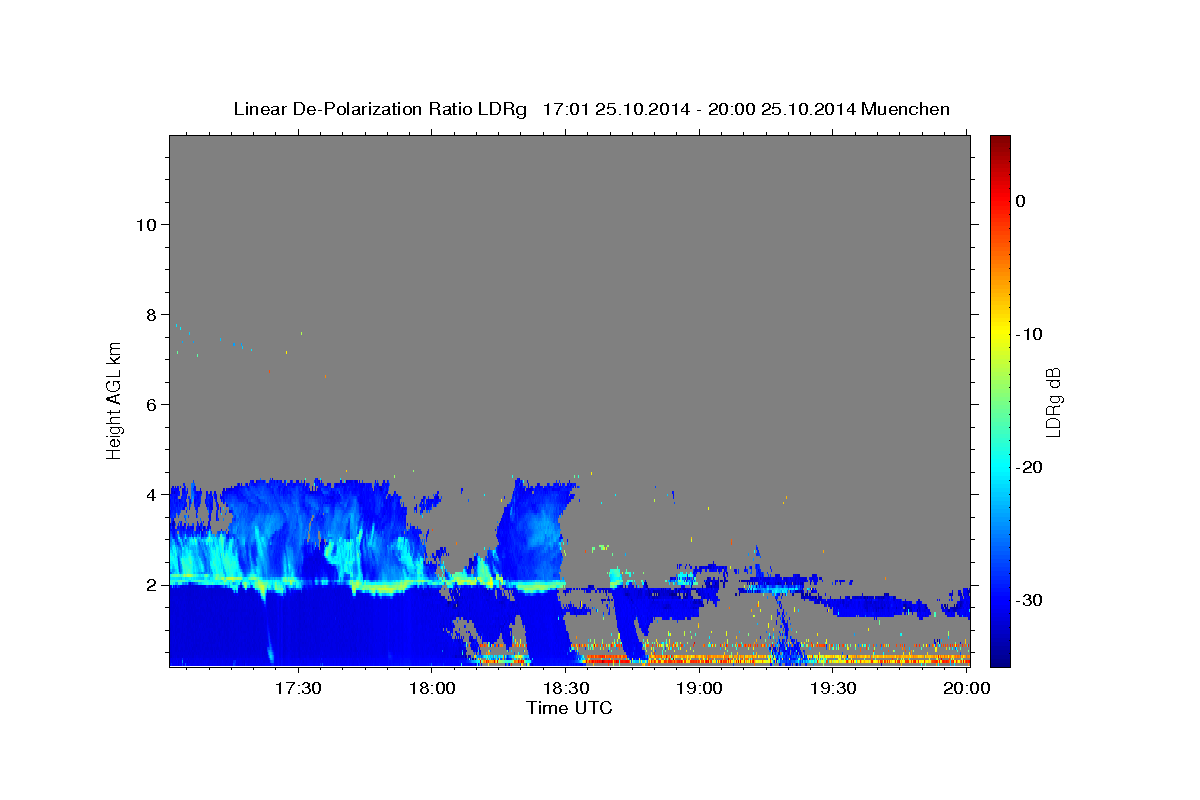
Task: Click the plot title 'Linear De-Polarization Ratio LDRg'
Action: coord(379,109)
